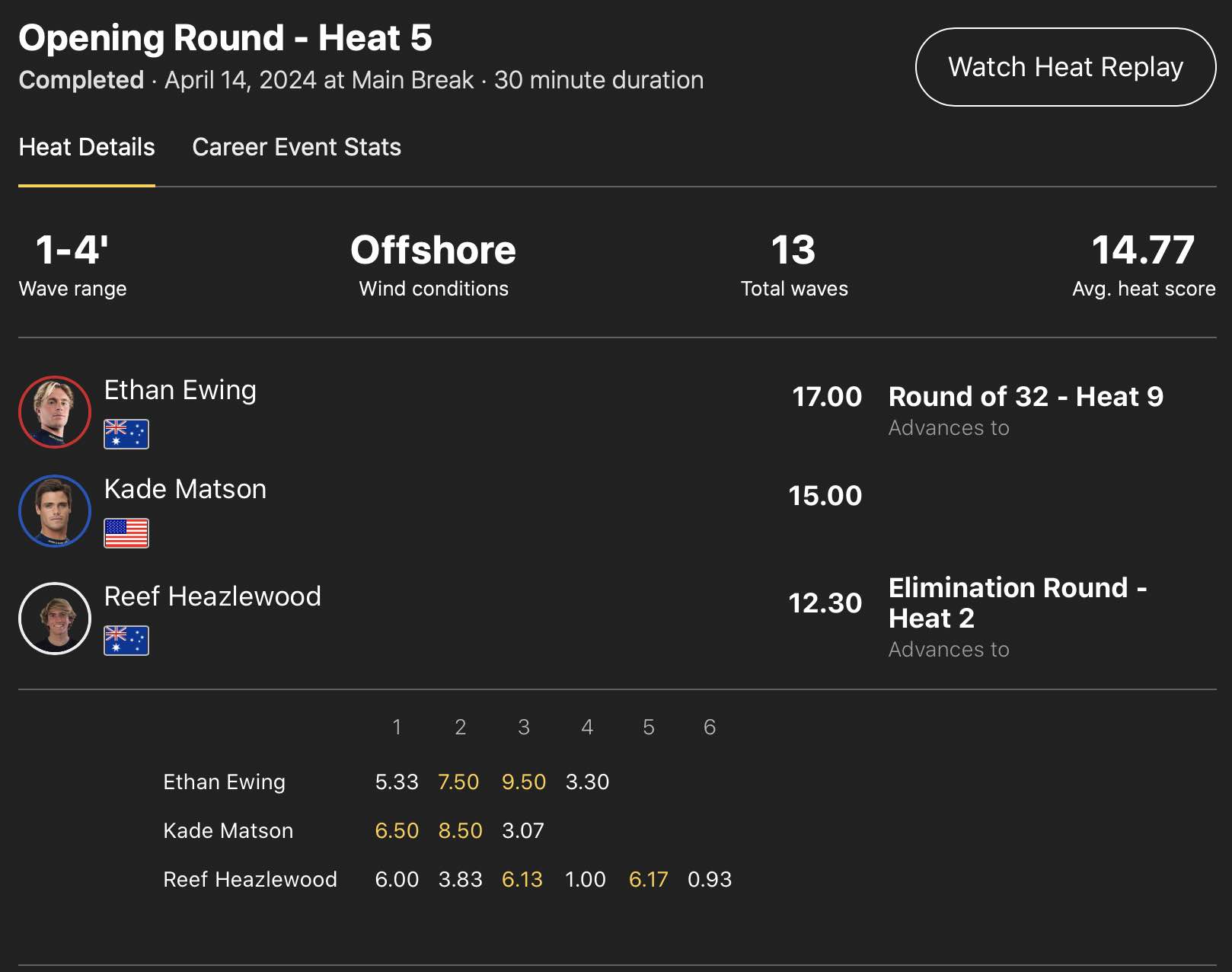Click Ethan Ewing in wave scores table
1232x972 pixels.
tap(225, 782)
